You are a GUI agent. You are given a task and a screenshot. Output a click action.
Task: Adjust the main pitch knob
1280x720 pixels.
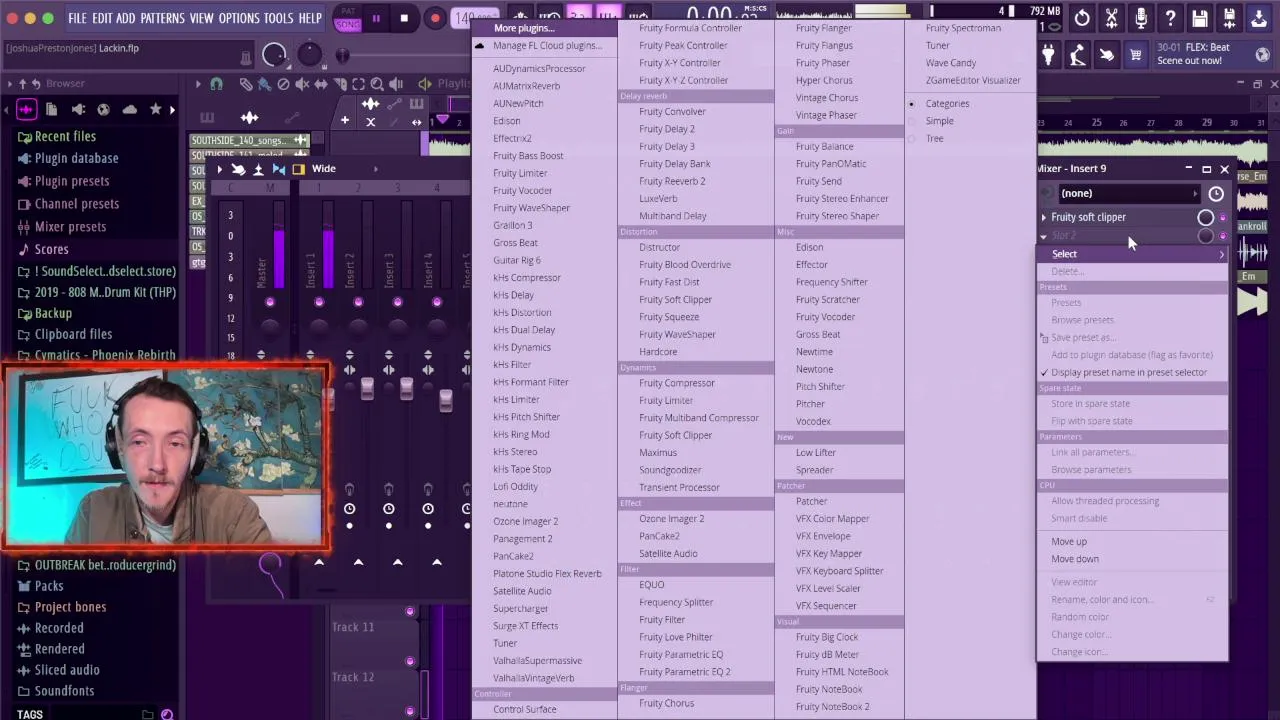[310, 55]
